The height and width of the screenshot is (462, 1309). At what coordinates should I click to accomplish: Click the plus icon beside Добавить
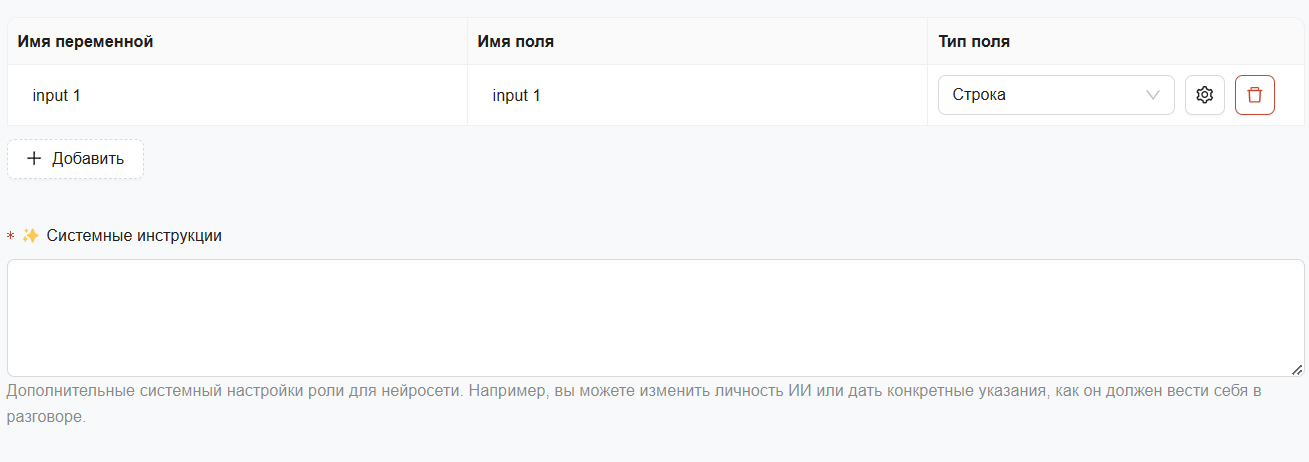(34, 158)
